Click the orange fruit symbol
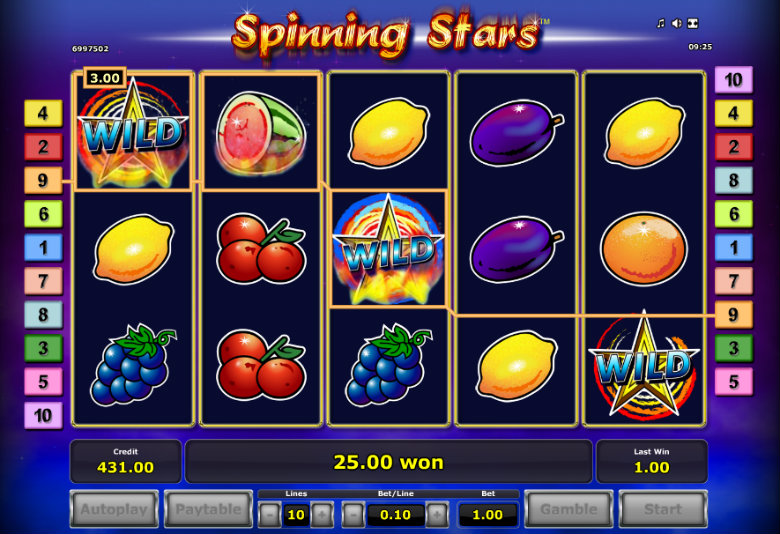780x534 pixels. [x=644, y=249]
